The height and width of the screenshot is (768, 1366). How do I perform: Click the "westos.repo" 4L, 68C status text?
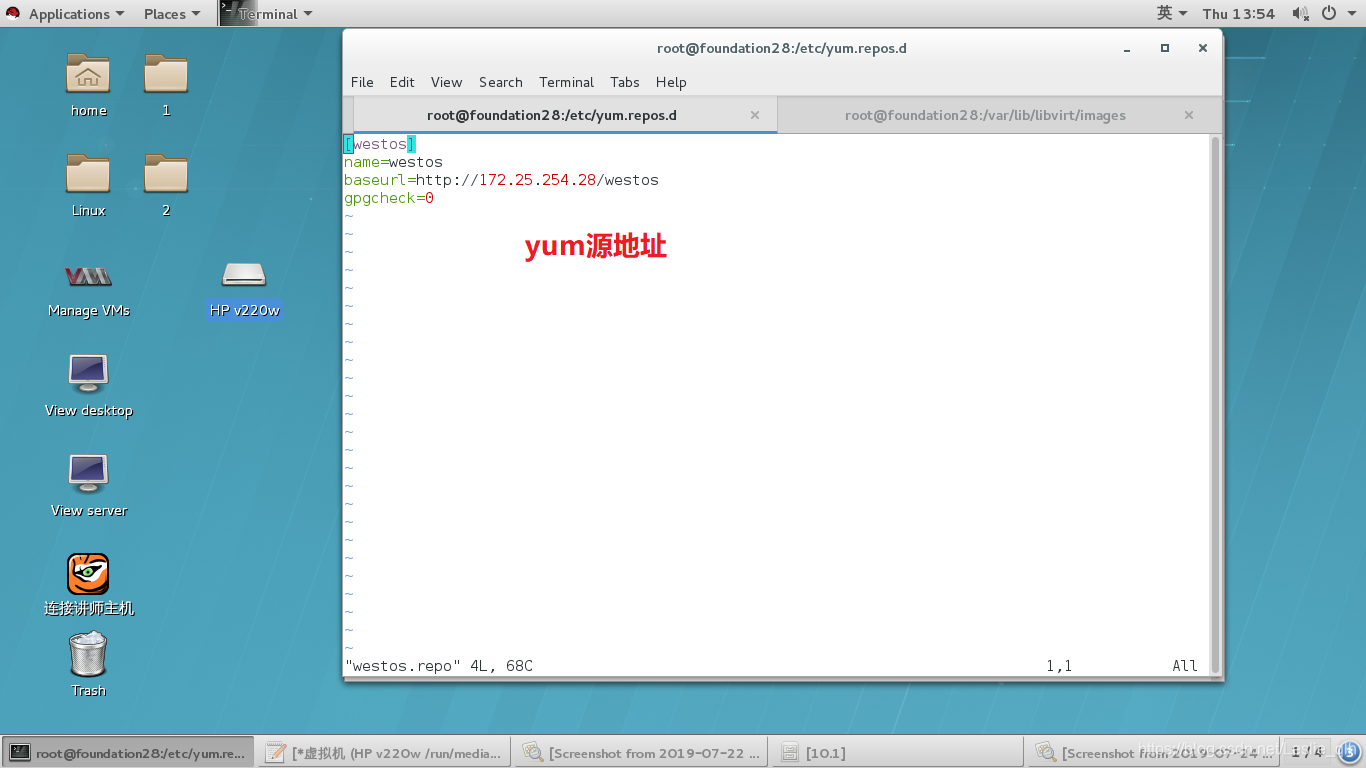[x=439, y=666]
